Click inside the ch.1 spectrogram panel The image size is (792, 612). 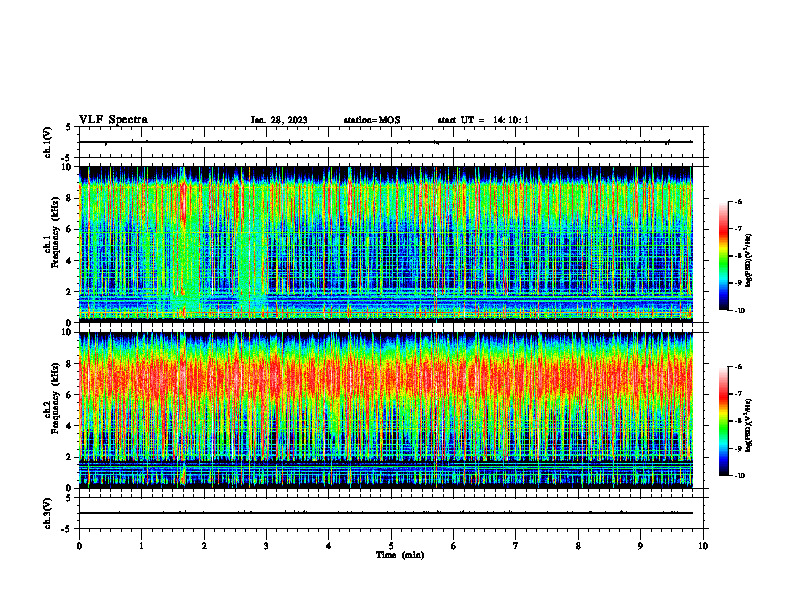(386, 244)
